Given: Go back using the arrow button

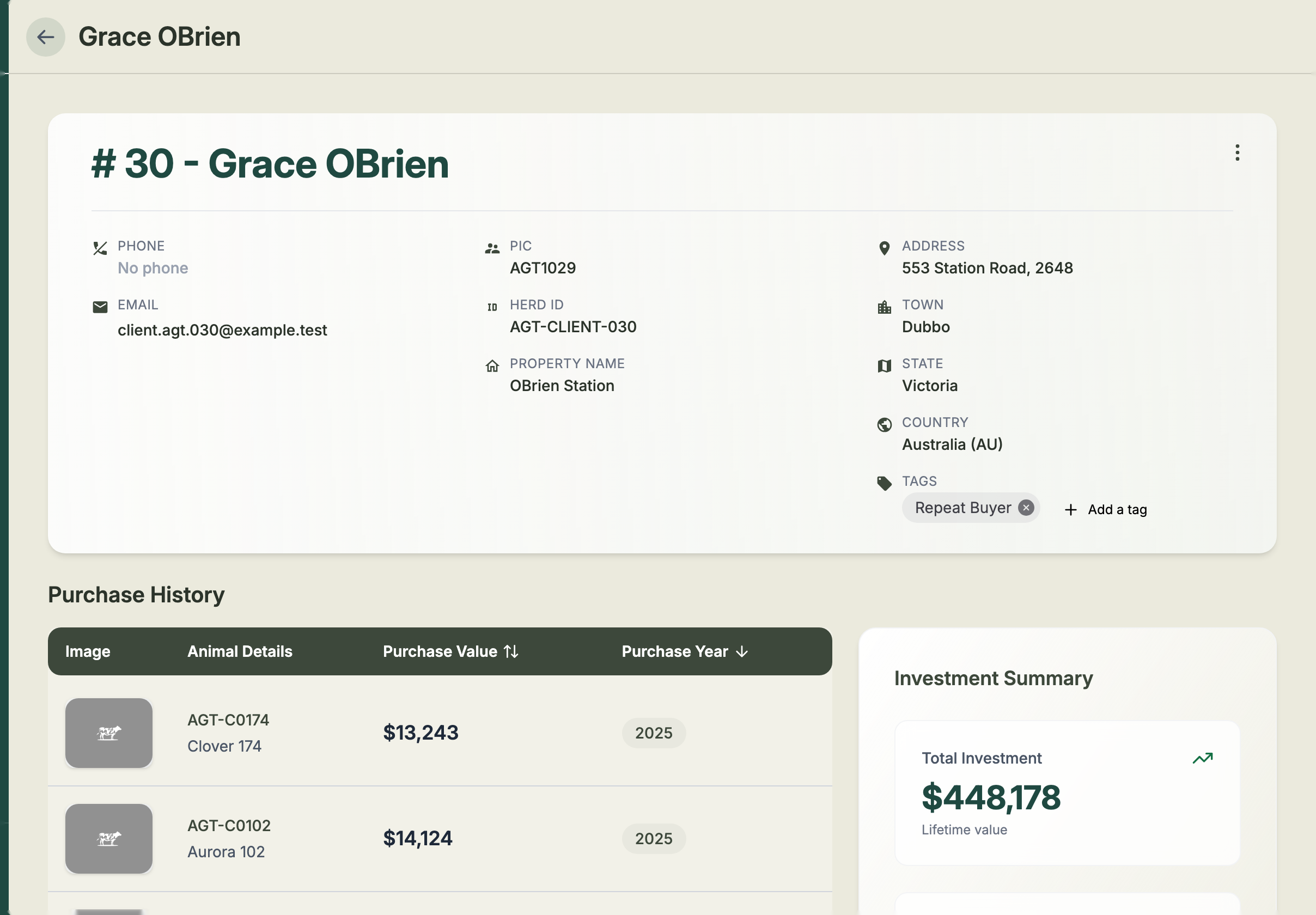Looking at the screenshot, I should pyautogui.click(x=45, y=37).
